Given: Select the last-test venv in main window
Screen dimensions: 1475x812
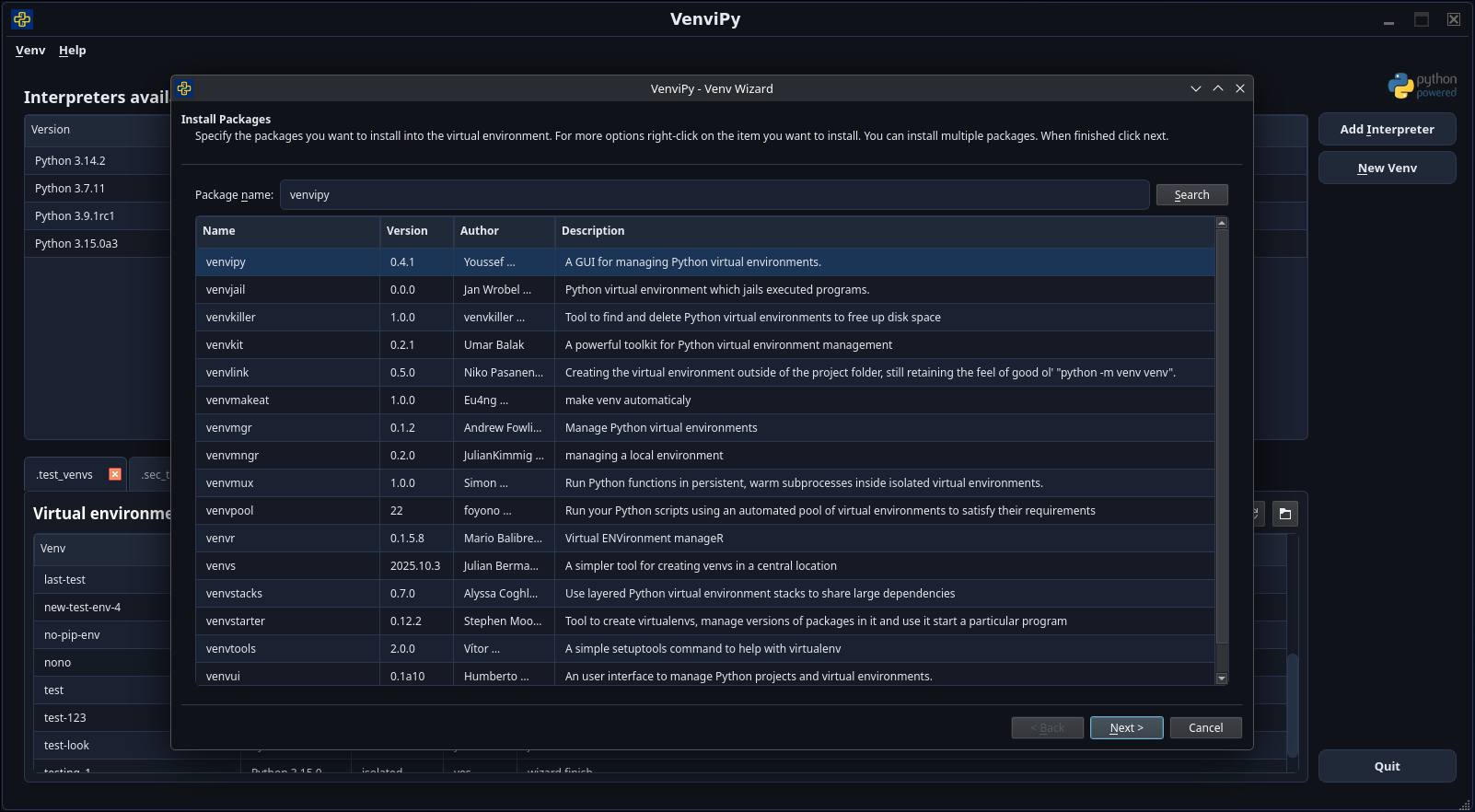Looking at the screenshot, I should [102, 580].
